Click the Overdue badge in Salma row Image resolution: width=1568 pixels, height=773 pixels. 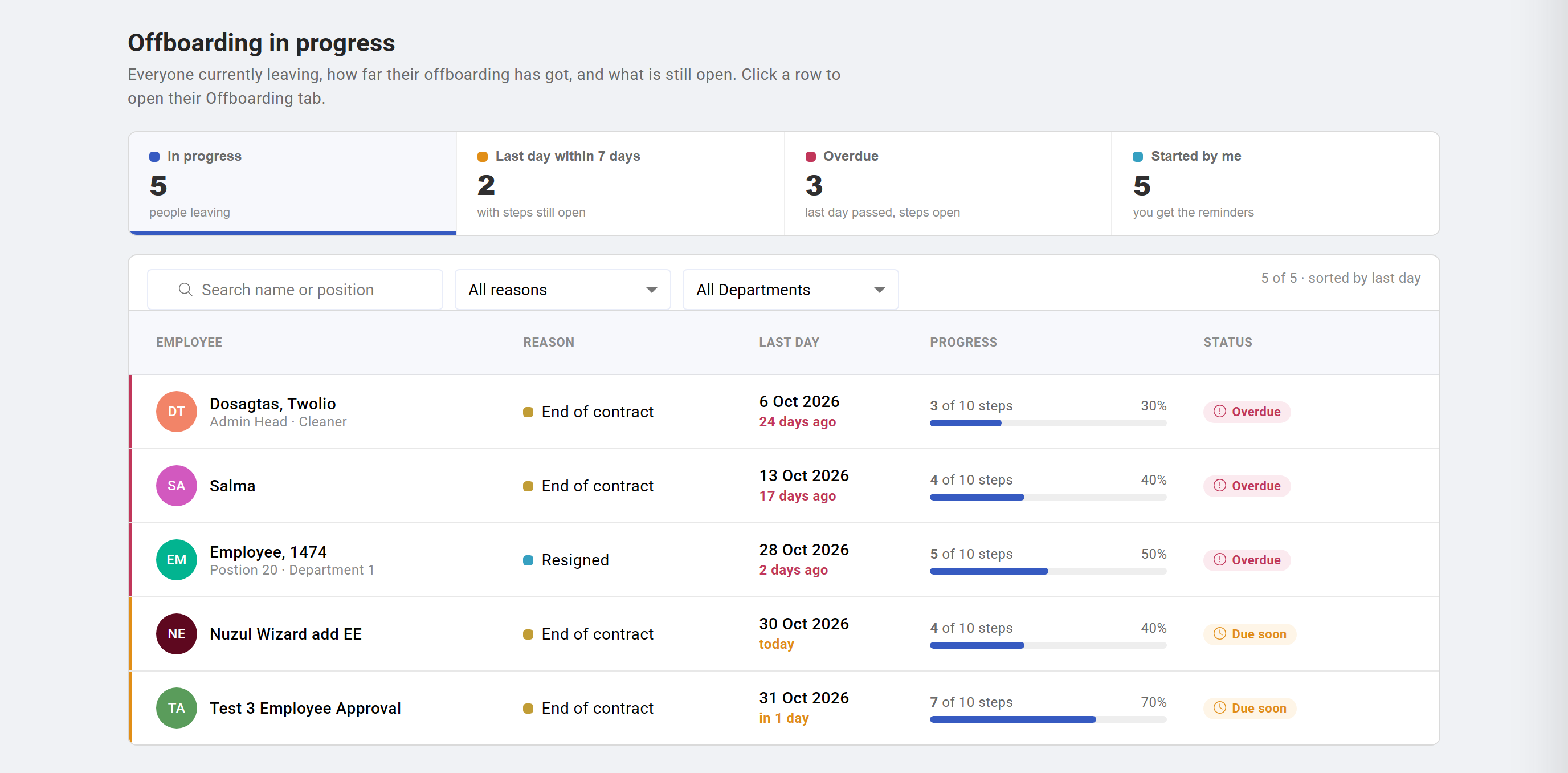pyautogui.click(x=1247, y=486)
